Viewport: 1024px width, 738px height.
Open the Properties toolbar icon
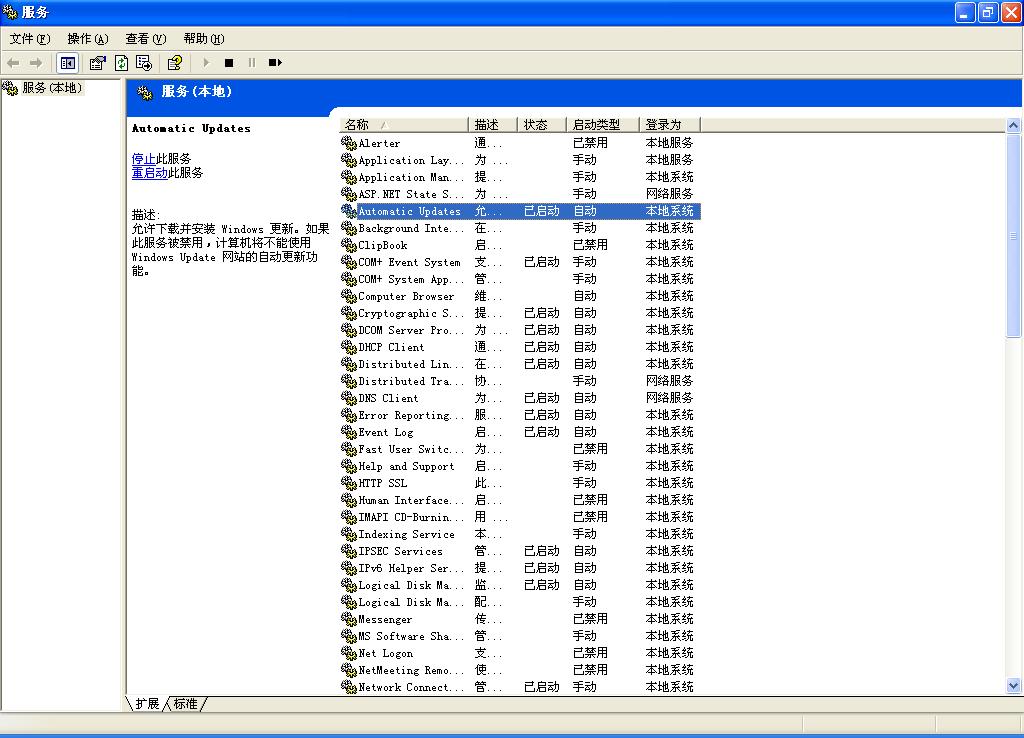pos(97,63)
